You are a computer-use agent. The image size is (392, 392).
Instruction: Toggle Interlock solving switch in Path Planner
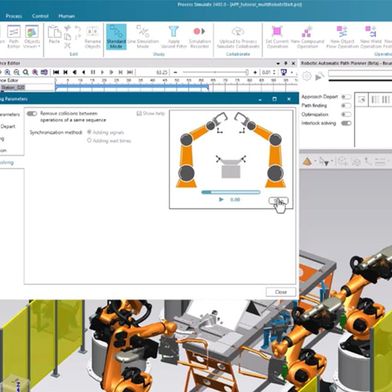pyautogui.click(x=346, y=123)
